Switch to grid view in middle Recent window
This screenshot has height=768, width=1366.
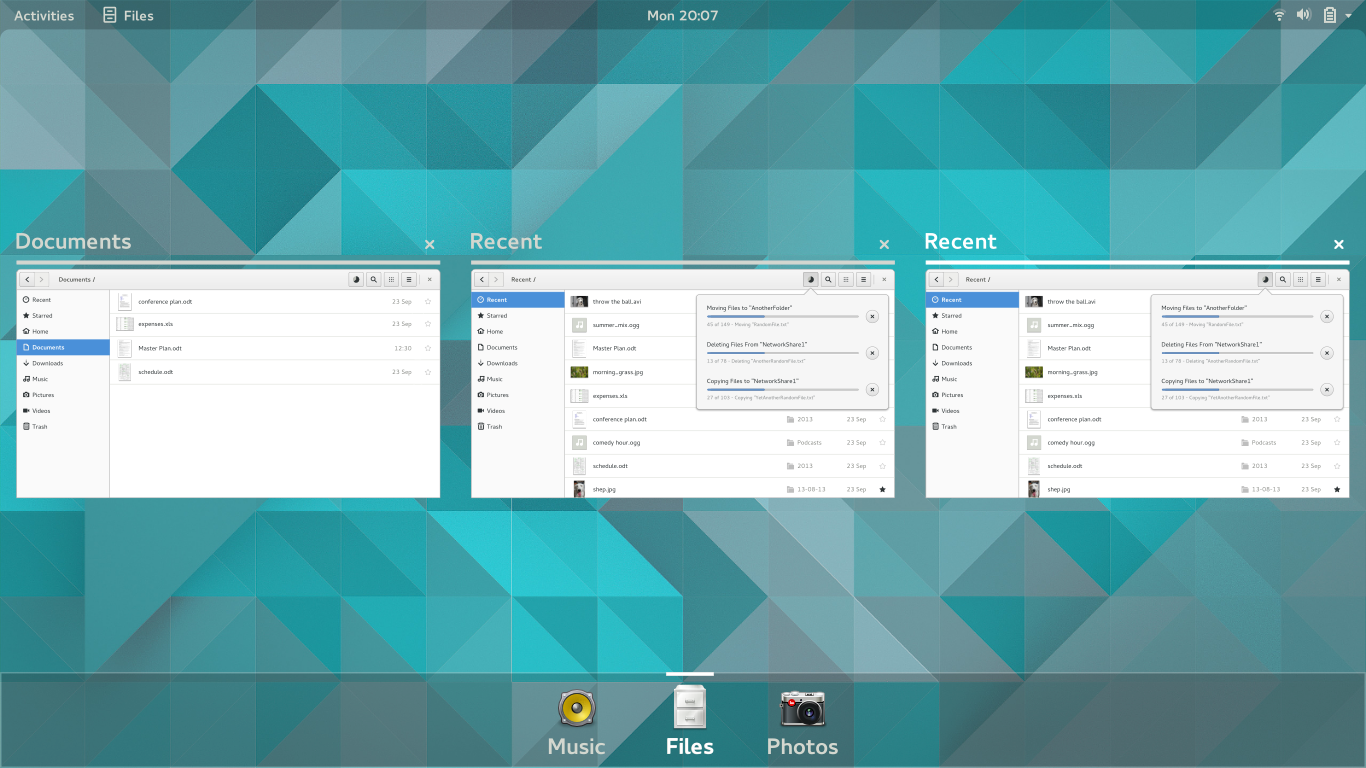846,280
